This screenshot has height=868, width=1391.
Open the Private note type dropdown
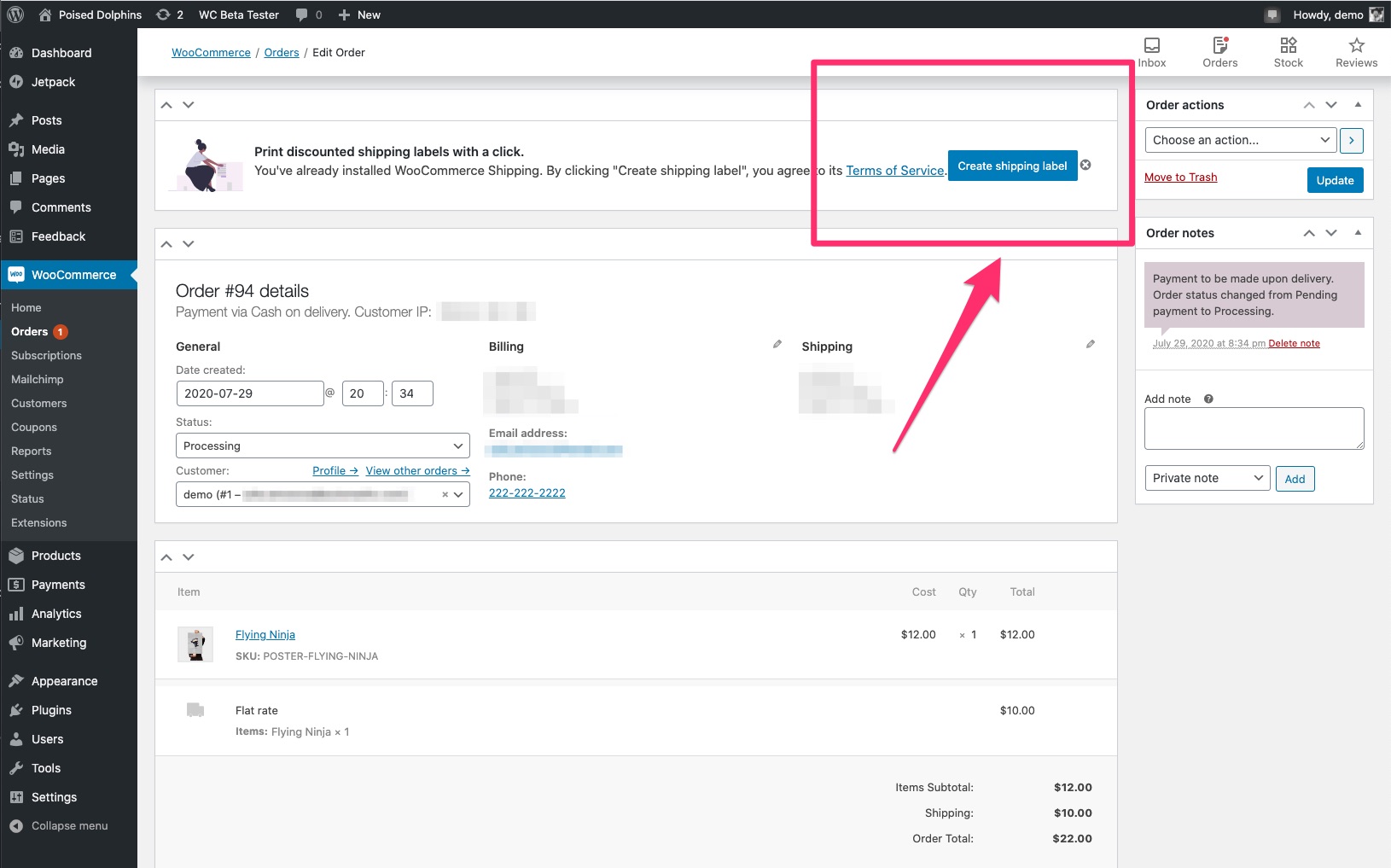[x=1207, y=478]
